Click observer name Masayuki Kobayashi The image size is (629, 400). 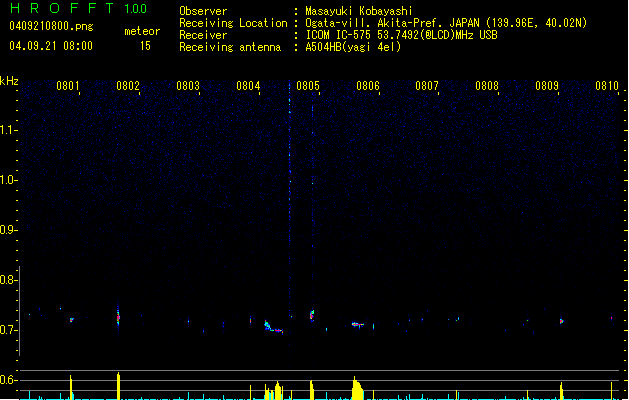(359, 11)
